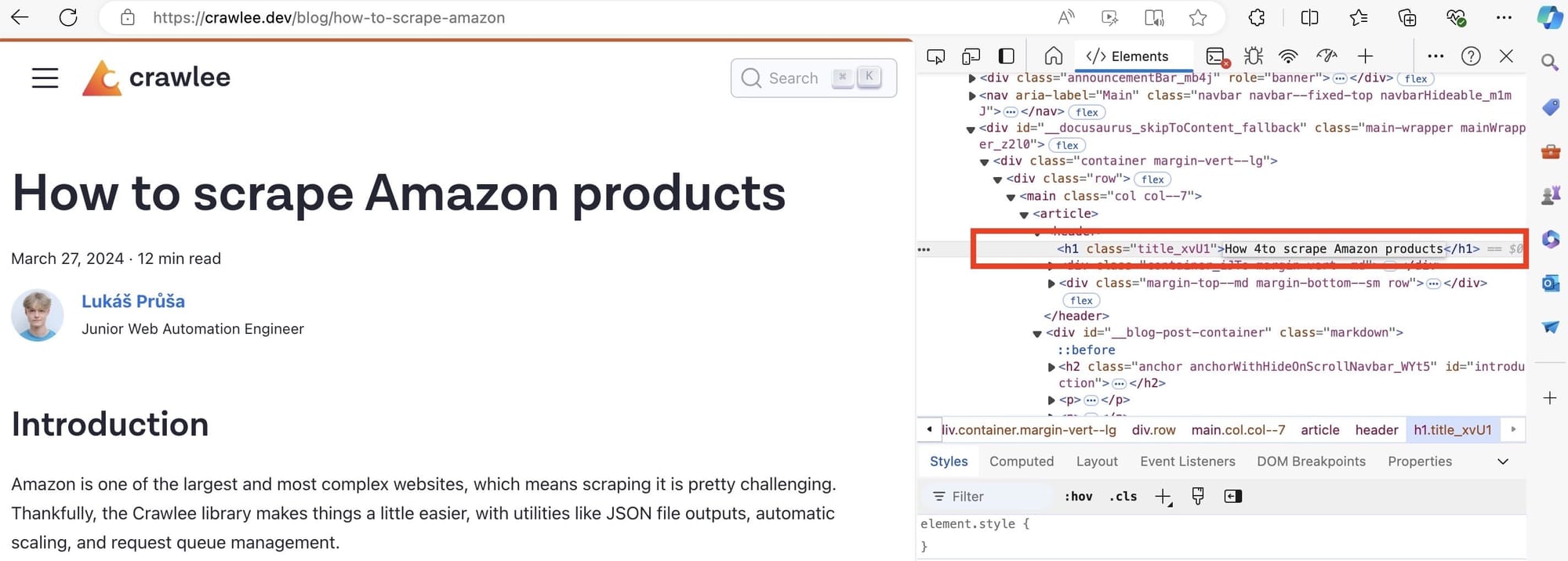Toggle flex badge on div class row
Image resolution: width=1568 pixels, height=561 pixels.
[1152, 179]
